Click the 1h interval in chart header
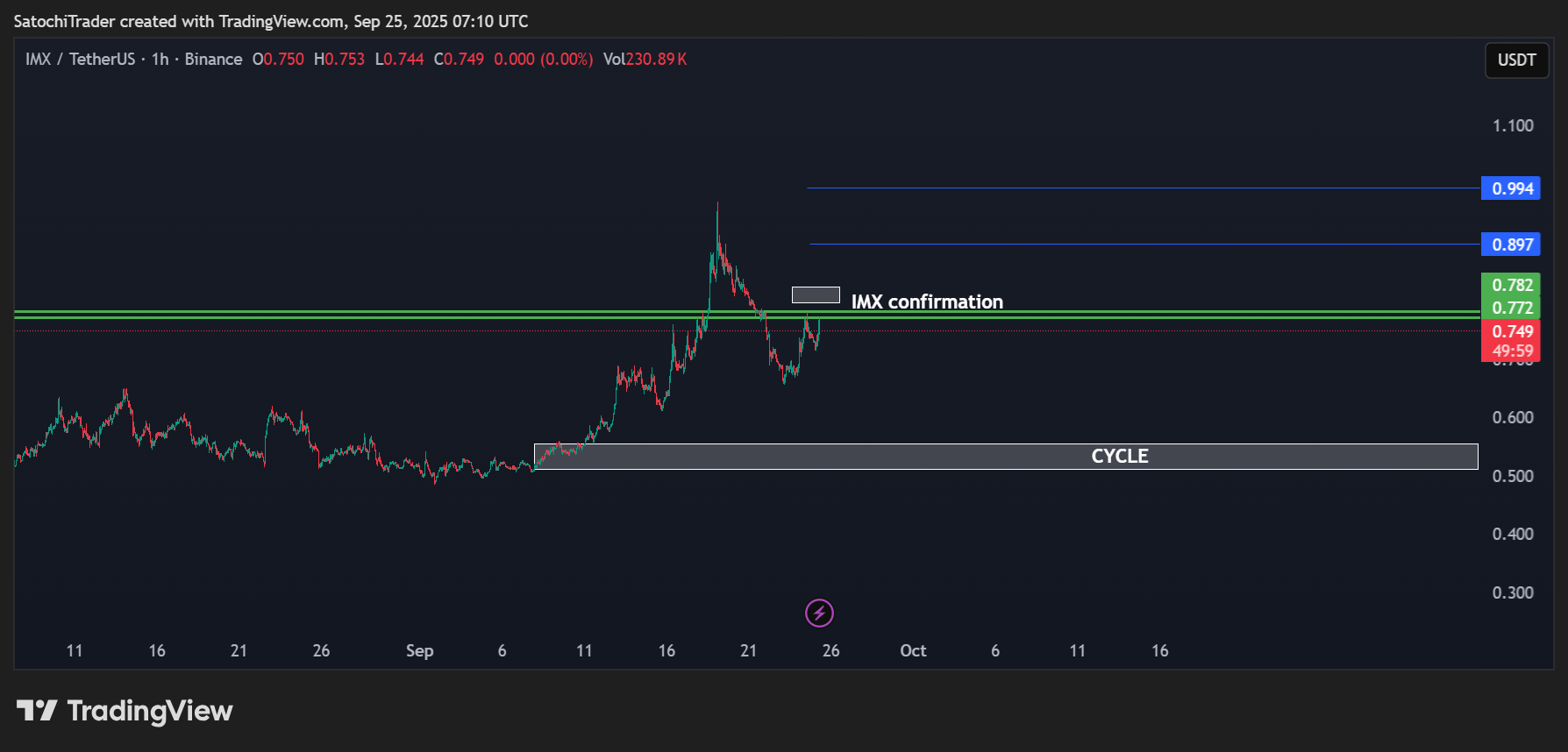 point(160,59)
